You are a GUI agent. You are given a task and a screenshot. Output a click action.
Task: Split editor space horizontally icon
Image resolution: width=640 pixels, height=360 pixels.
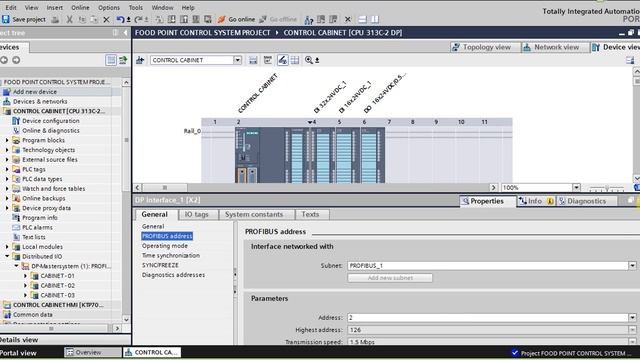[x=362, y=19]
